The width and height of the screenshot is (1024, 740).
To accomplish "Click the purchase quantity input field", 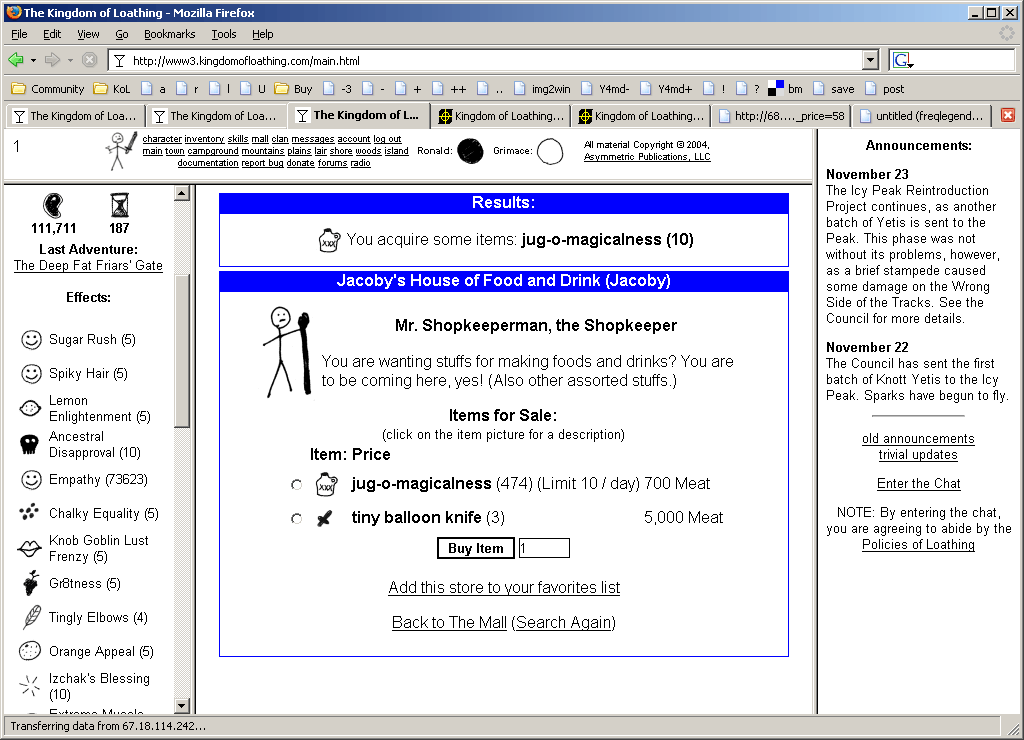I will 544,549.
